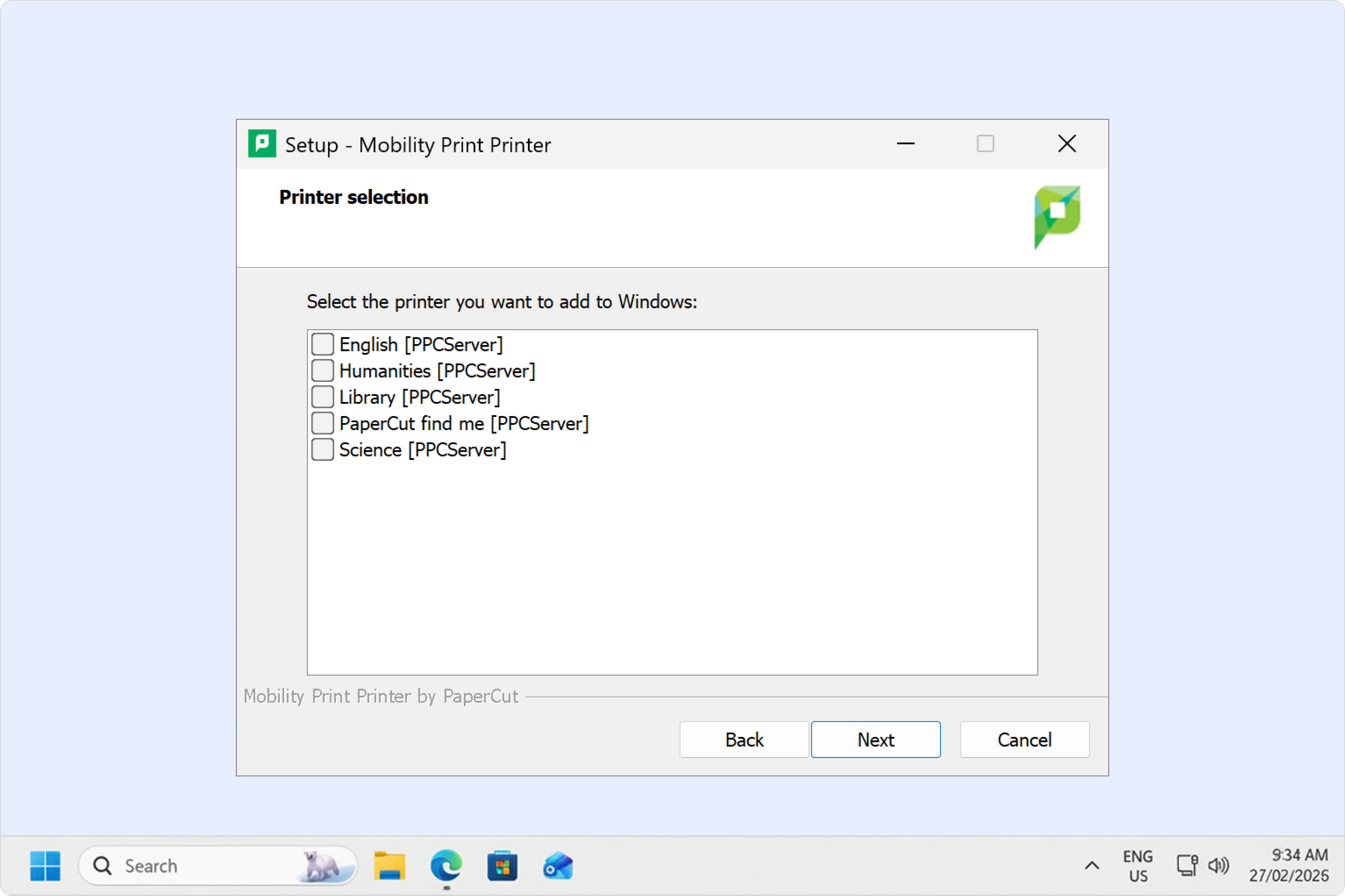This screenshot has height=896, width=1345.
Task: Click inside the taskbar Search field
Action: coord(200,865)
